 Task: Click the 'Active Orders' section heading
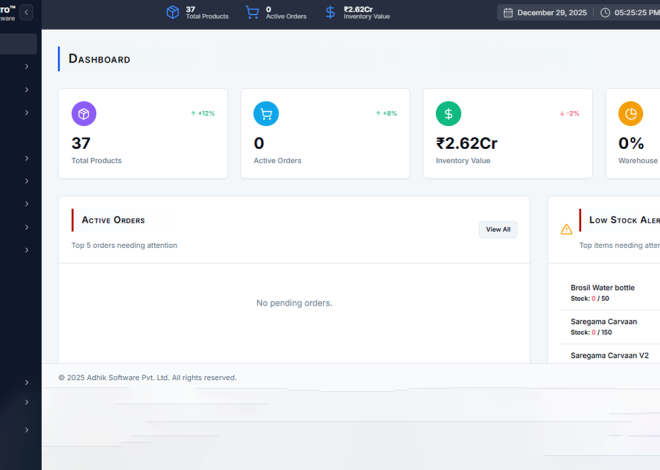point(113,220)
